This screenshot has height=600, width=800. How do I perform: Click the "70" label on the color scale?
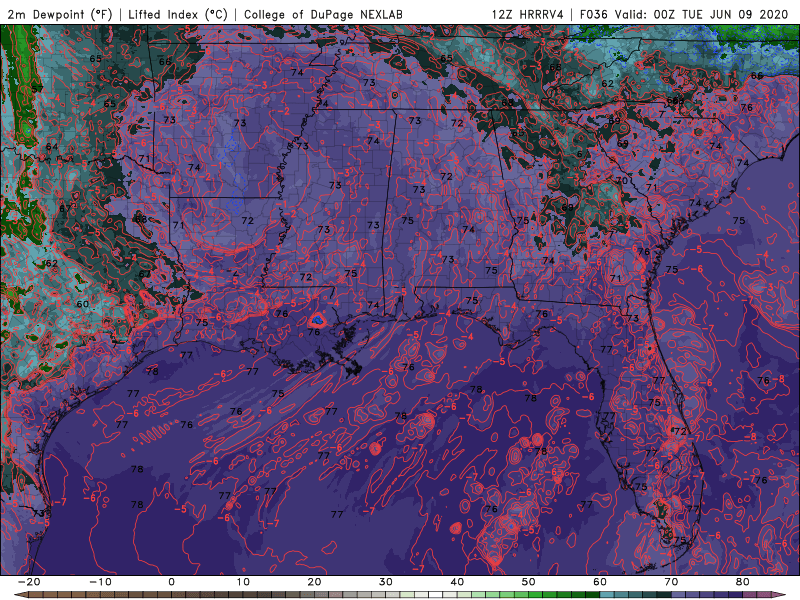point(671,582)
